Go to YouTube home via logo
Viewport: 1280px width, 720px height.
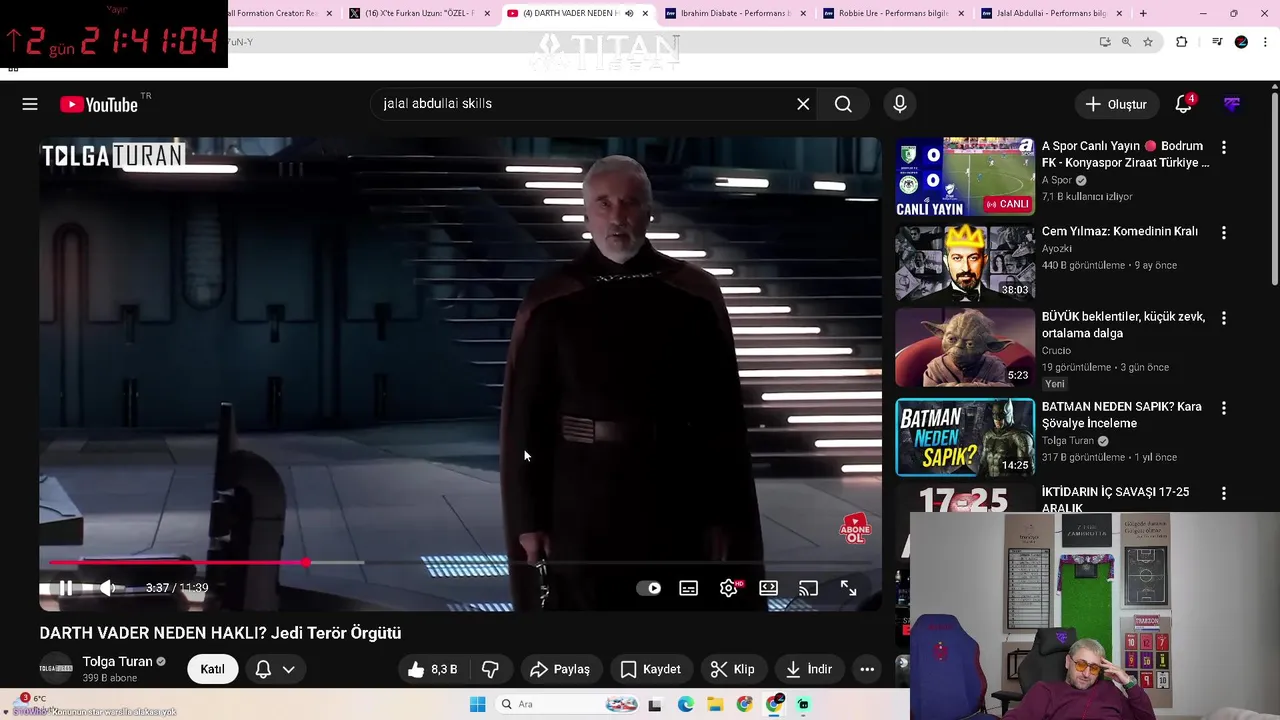coord(98,104)
